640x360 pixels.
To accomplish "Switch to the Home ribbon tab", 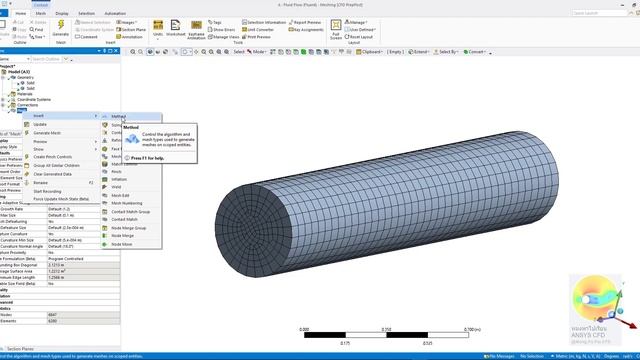I will tap(21, 13).
